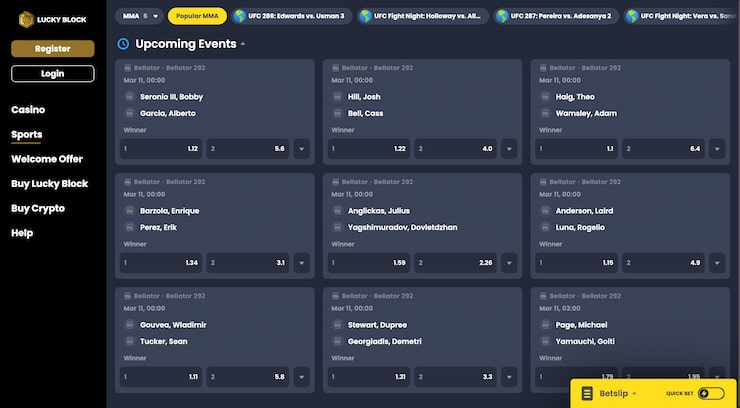Image resolution: width=740 pixels, height=408 pixels.
Task: Click flag icon next to Yamauchi, Goiti
Action: coord(545,341)
